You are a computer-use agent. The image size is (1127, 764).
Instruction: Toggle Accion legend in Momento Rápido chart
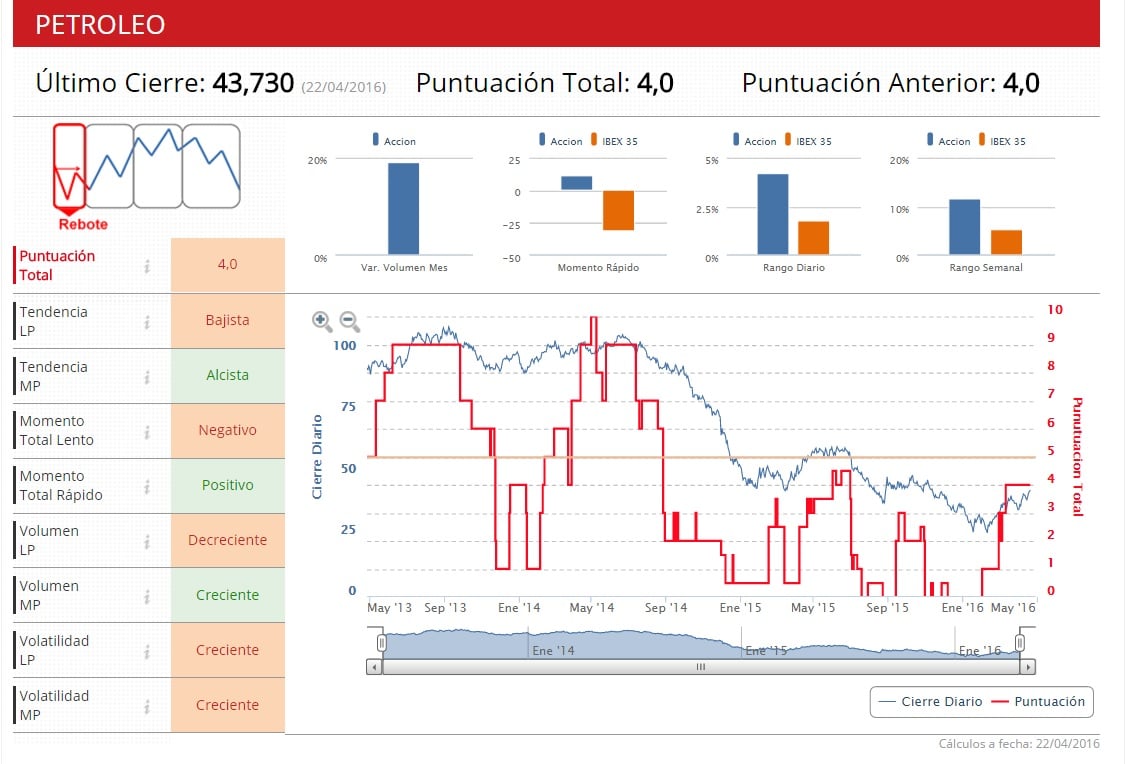point(561,140)
